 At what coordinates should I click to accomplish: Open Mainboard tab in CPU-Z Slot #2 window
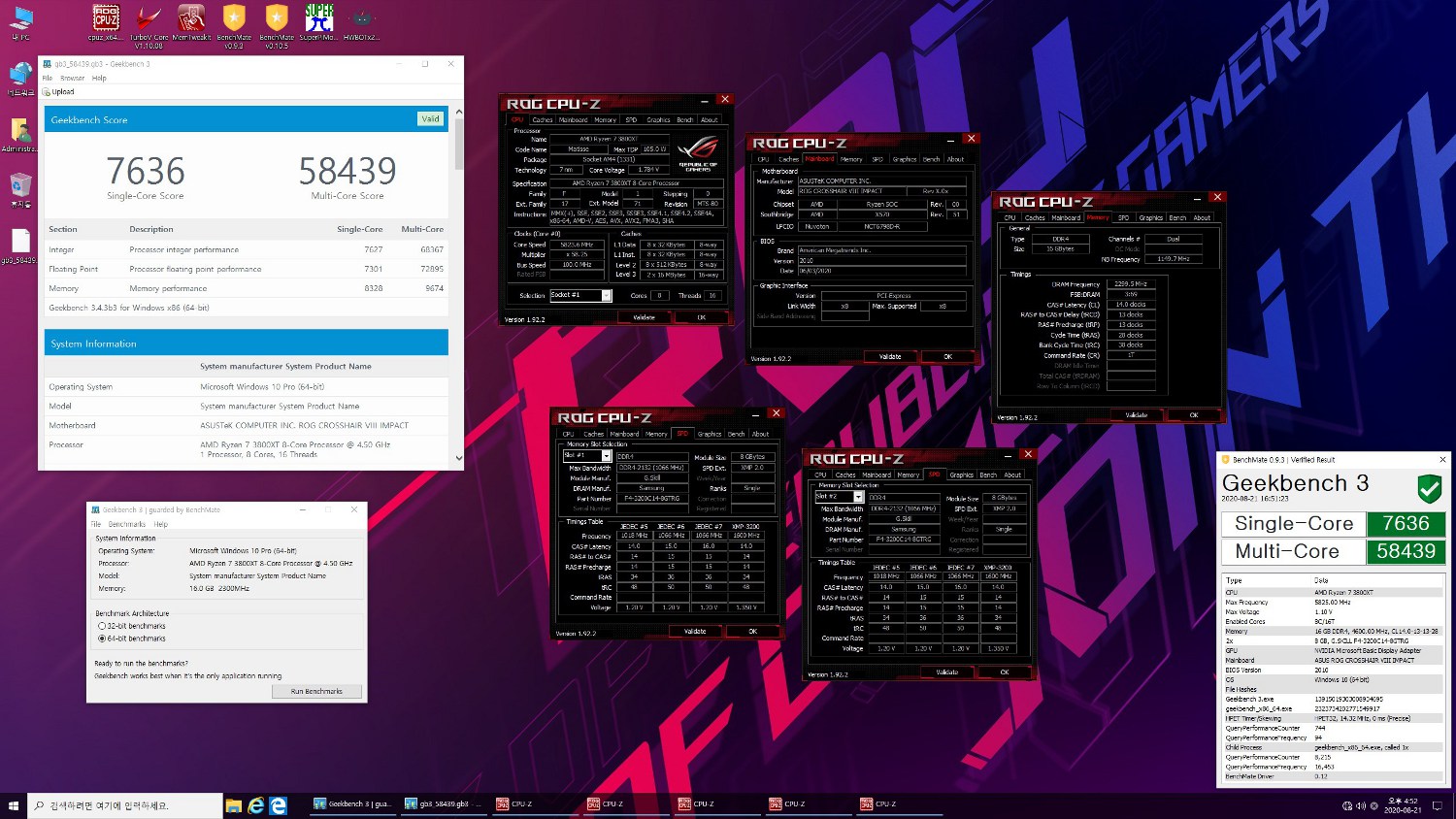[877, 475]
